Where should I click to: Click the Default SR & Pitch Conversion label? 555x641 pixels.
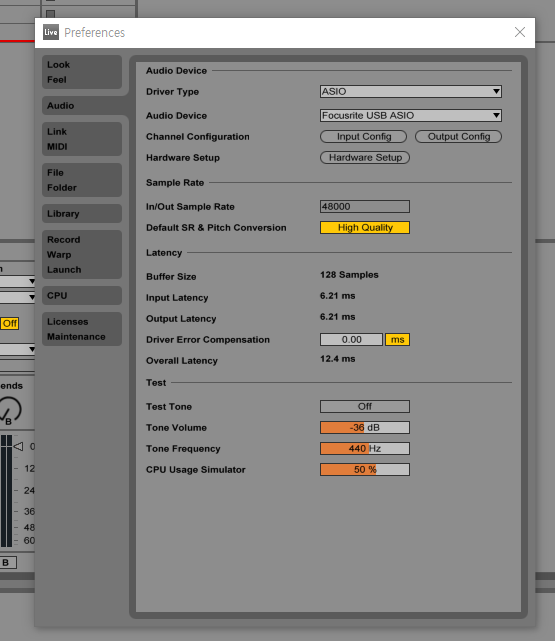[x=216, y=228]
